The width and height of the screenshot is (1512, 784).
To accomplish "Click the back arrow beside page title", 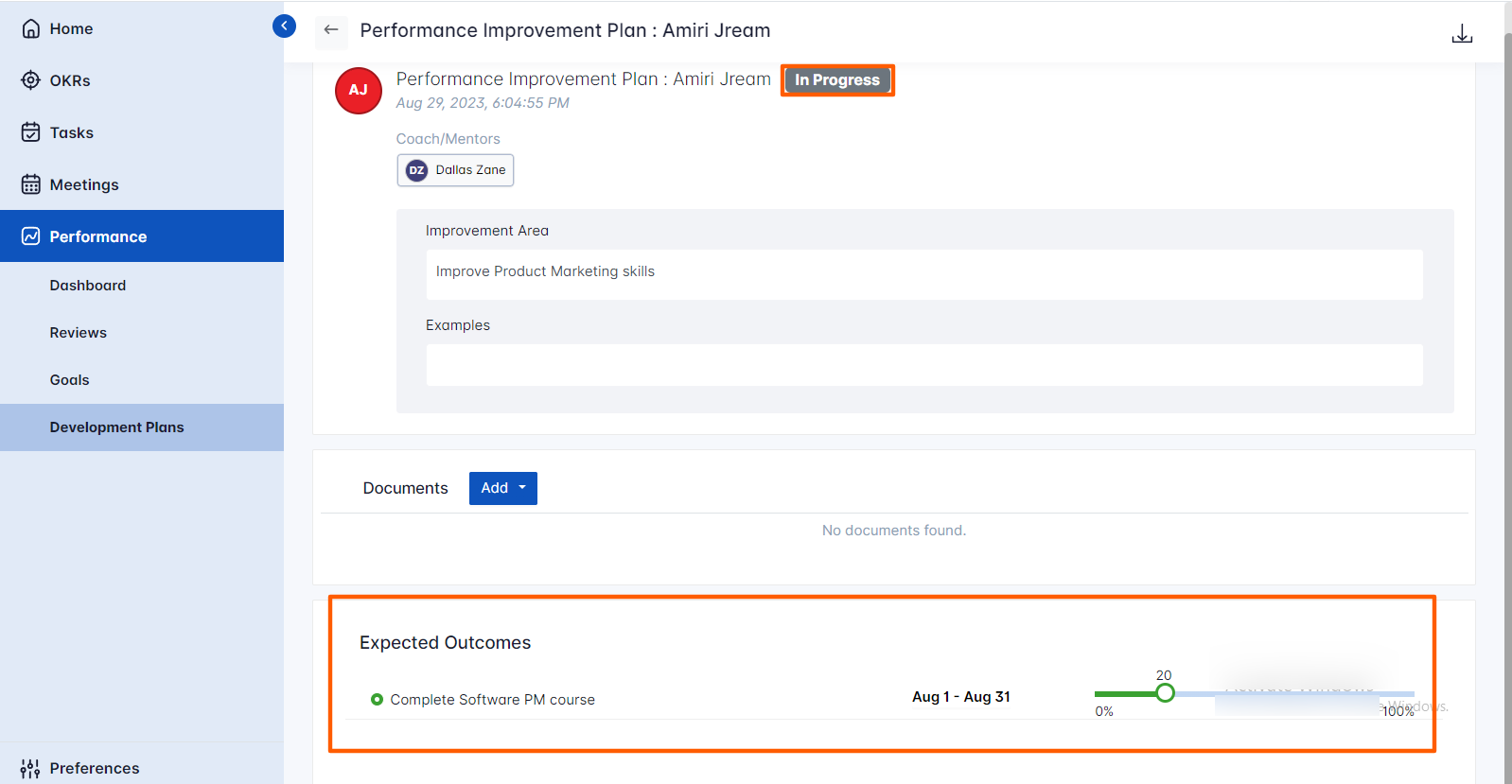I will click(x=331, y=30).
